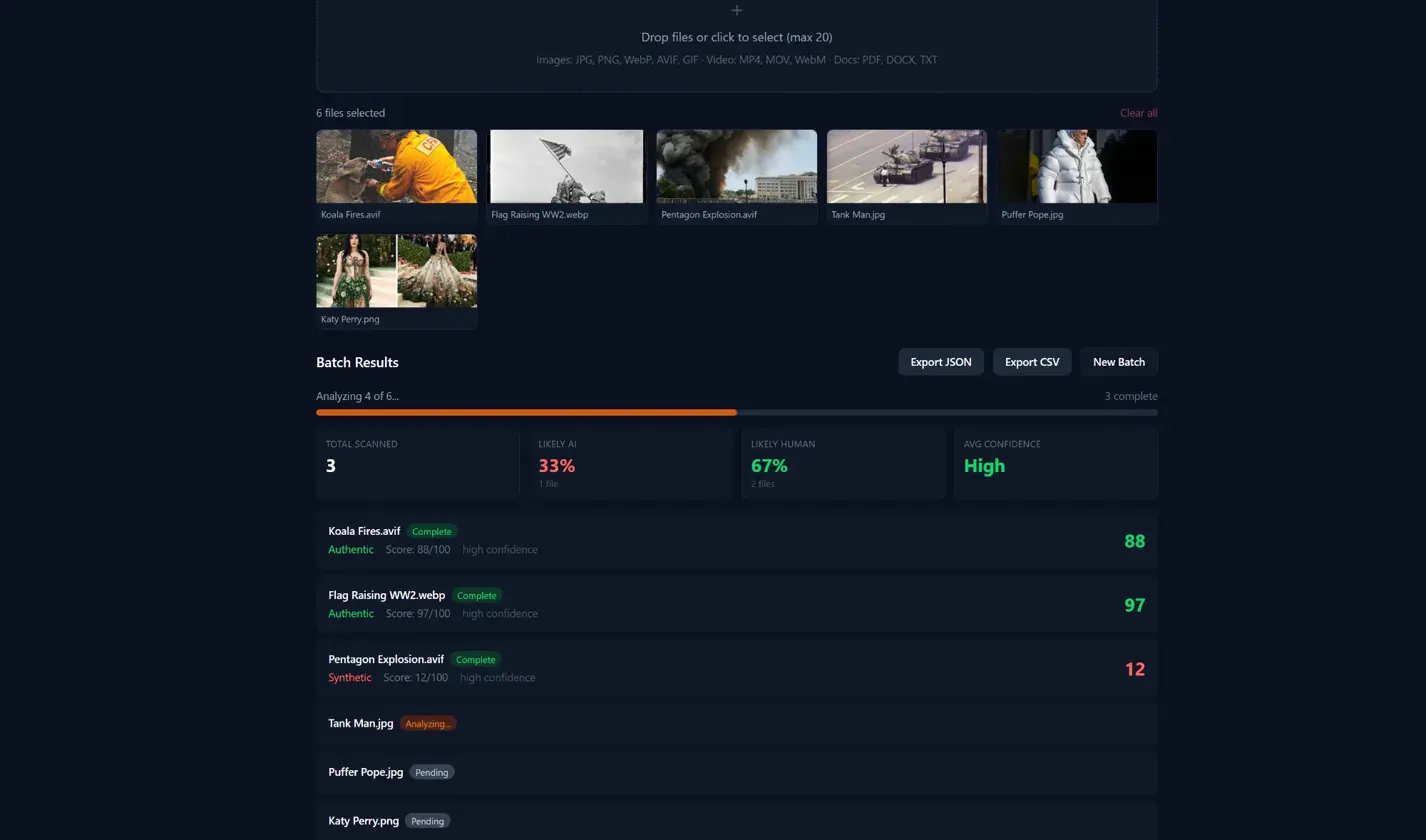
Task: Click the 'Score: 12/100' text
Action: tap(416, 678)
